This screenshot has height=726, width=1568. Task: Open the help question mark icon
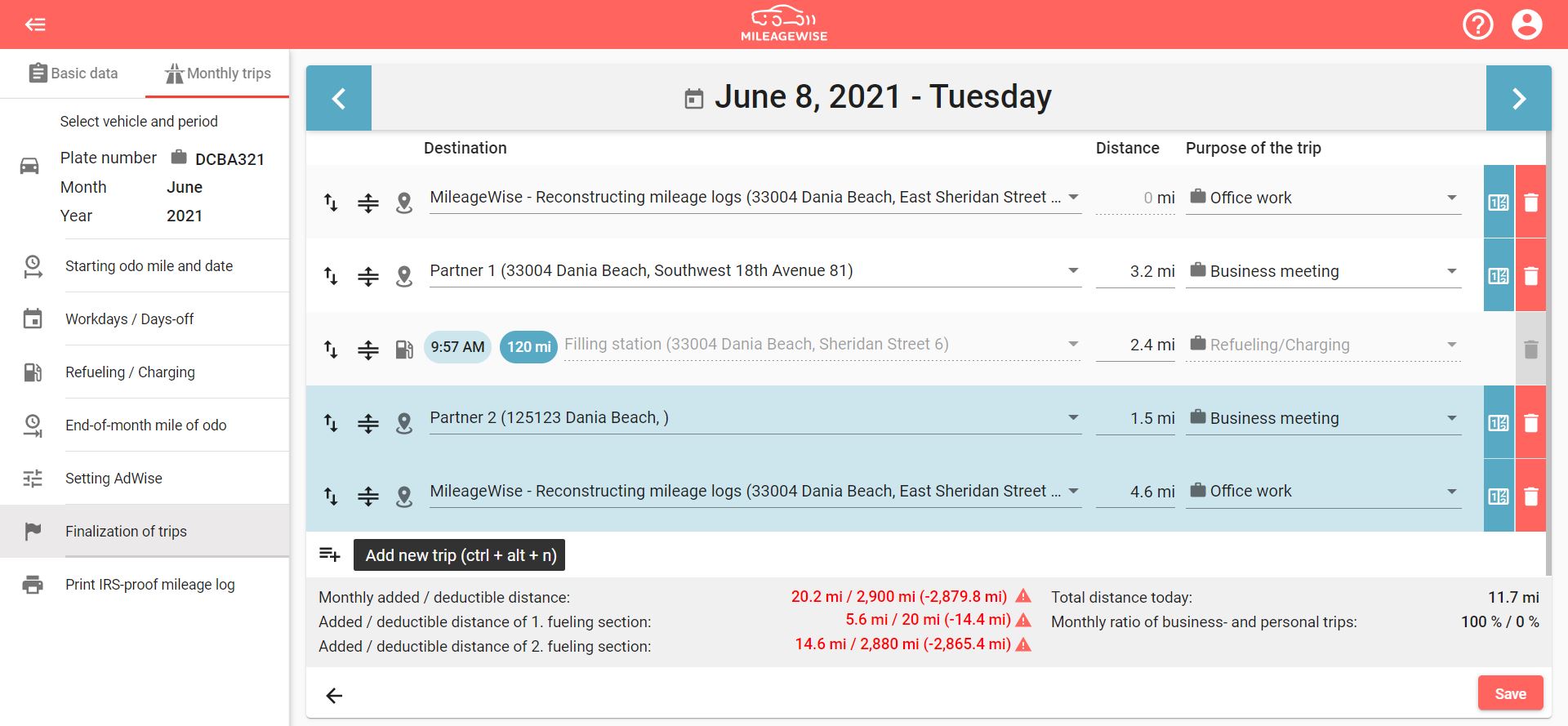point(1477,24)
